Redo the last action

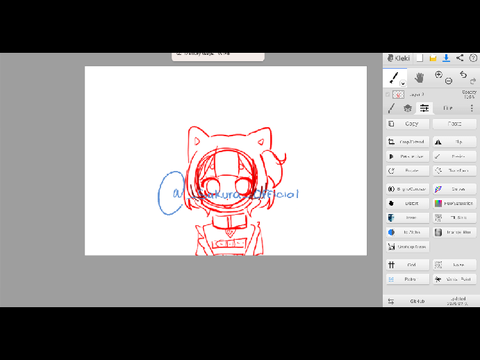point(473,81)
